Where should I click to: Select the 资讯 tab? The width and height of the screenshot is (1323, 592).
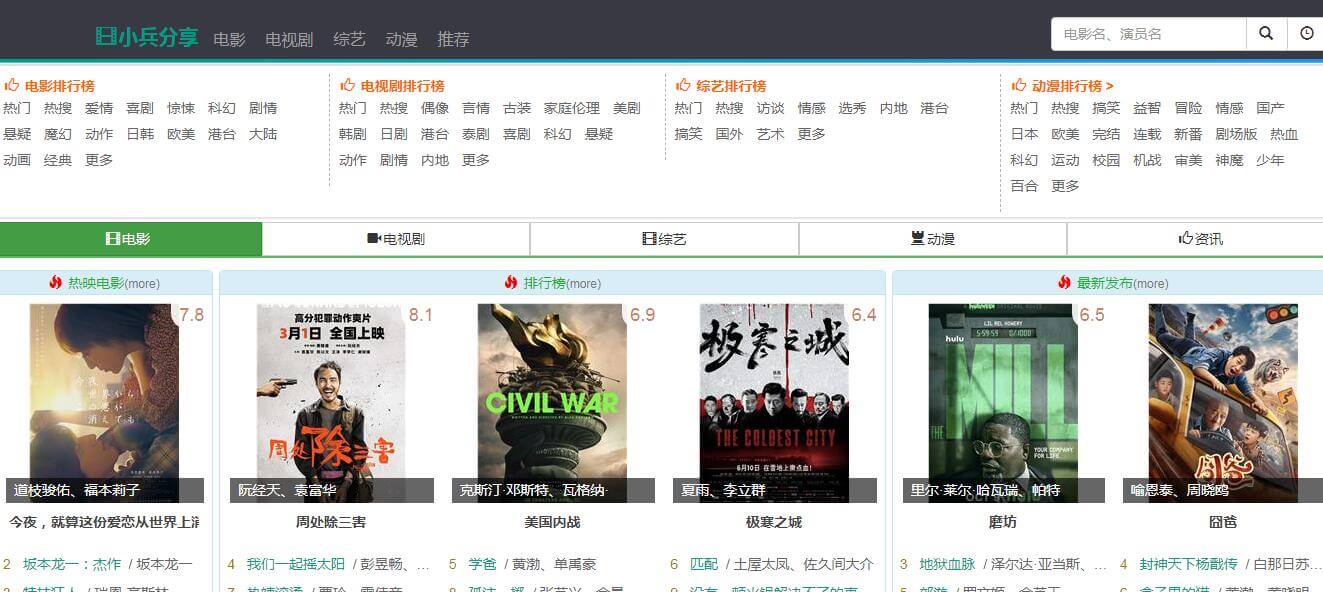point(1200,239)
